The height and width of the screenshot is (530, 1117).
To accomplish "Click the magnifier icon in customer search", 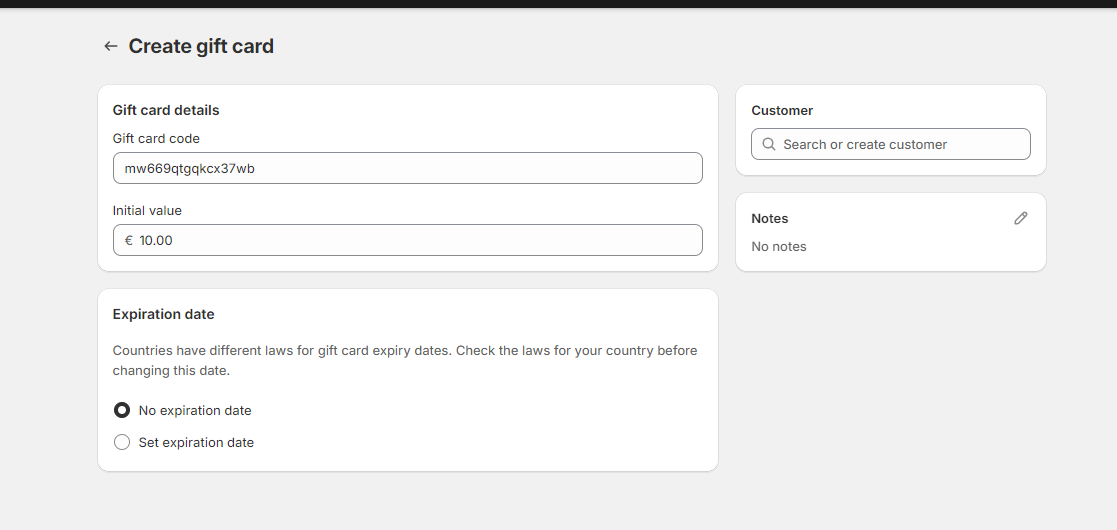I will pyautogui.click(x=769, y=145).
